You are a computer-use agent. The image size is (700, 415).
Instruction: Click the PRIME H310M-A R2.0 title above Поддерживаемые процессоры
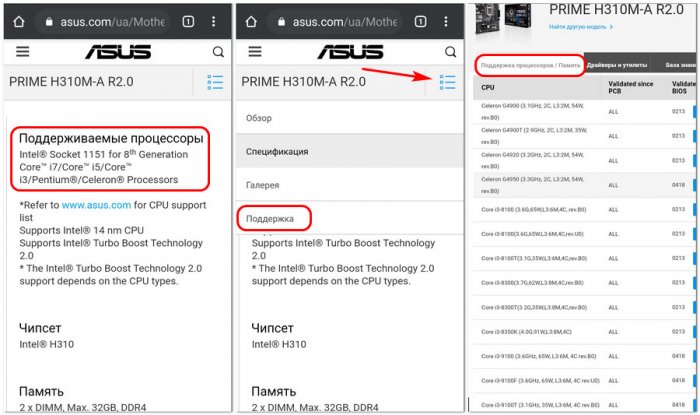71,82
